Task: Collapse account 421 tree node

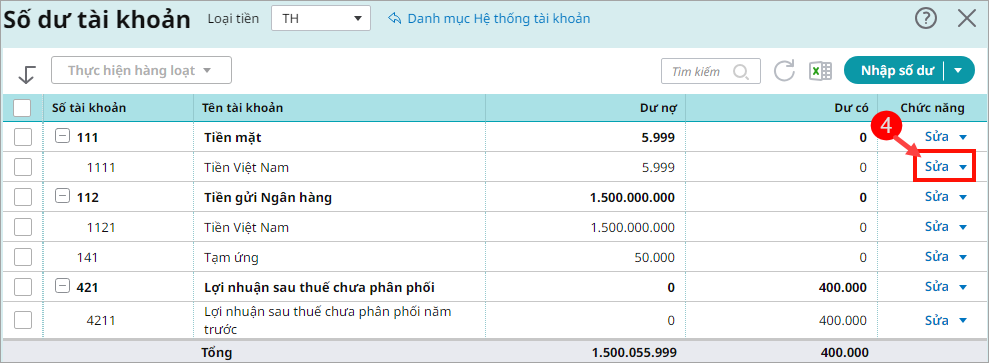Action: pos(62,286)
